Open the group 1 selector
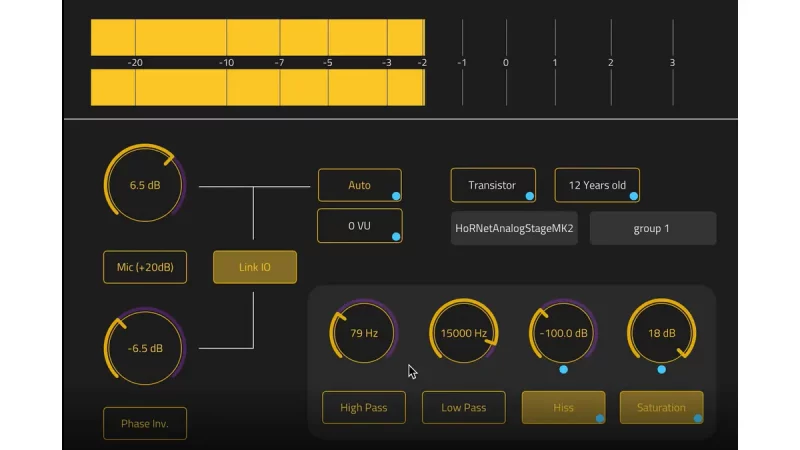The width and height of the screenshot is (800, 450). pos(652,228)
